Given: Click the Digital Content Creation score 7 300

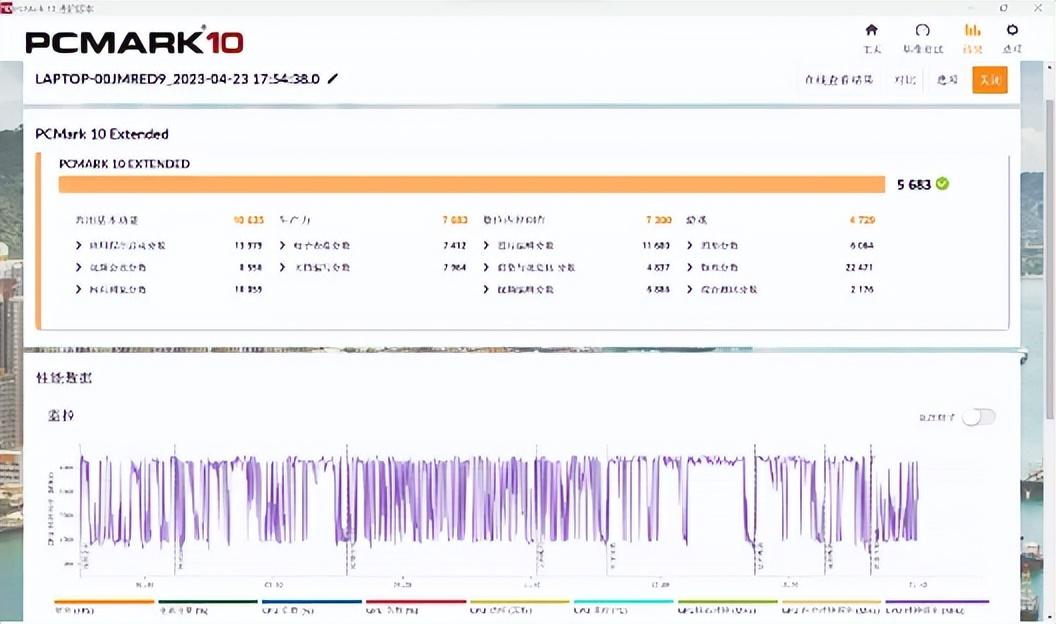Looking at the screenshot, I should pos(658,220).
